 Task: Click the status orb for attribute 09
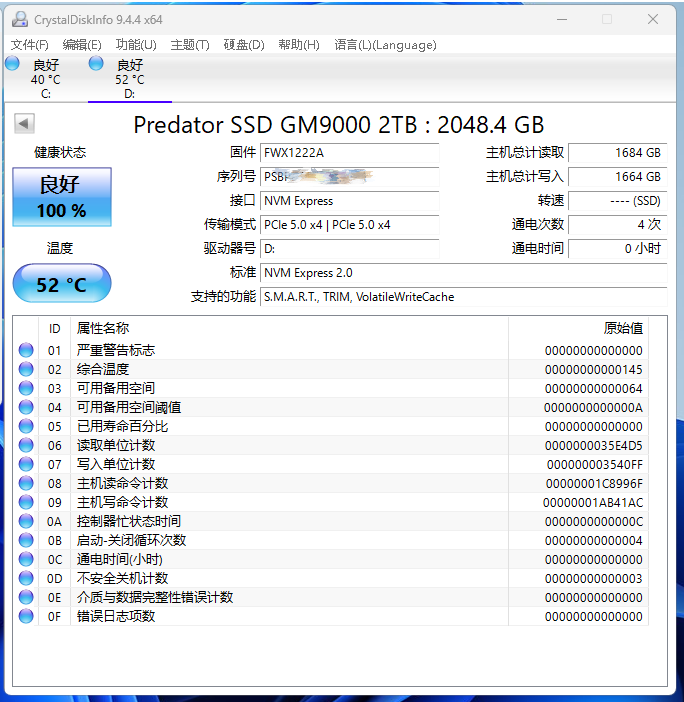coord(26,502)
